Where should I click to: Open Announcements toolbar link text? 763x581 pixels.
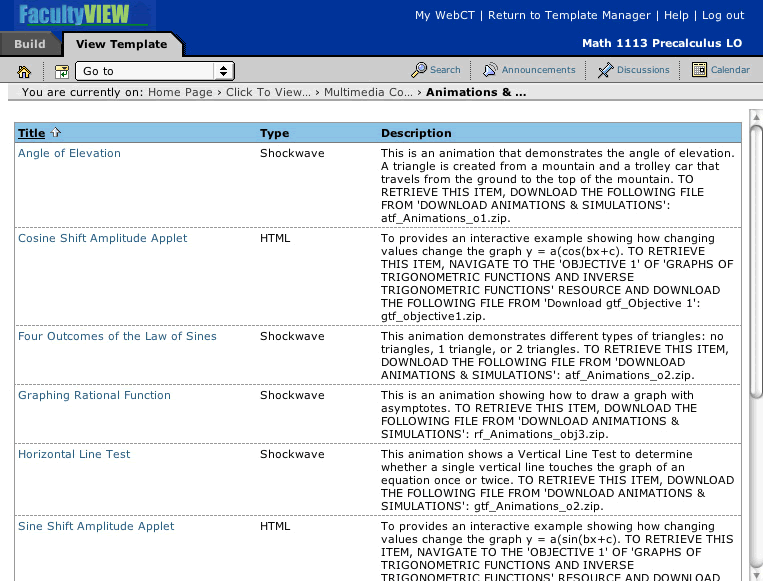point(538,70)
